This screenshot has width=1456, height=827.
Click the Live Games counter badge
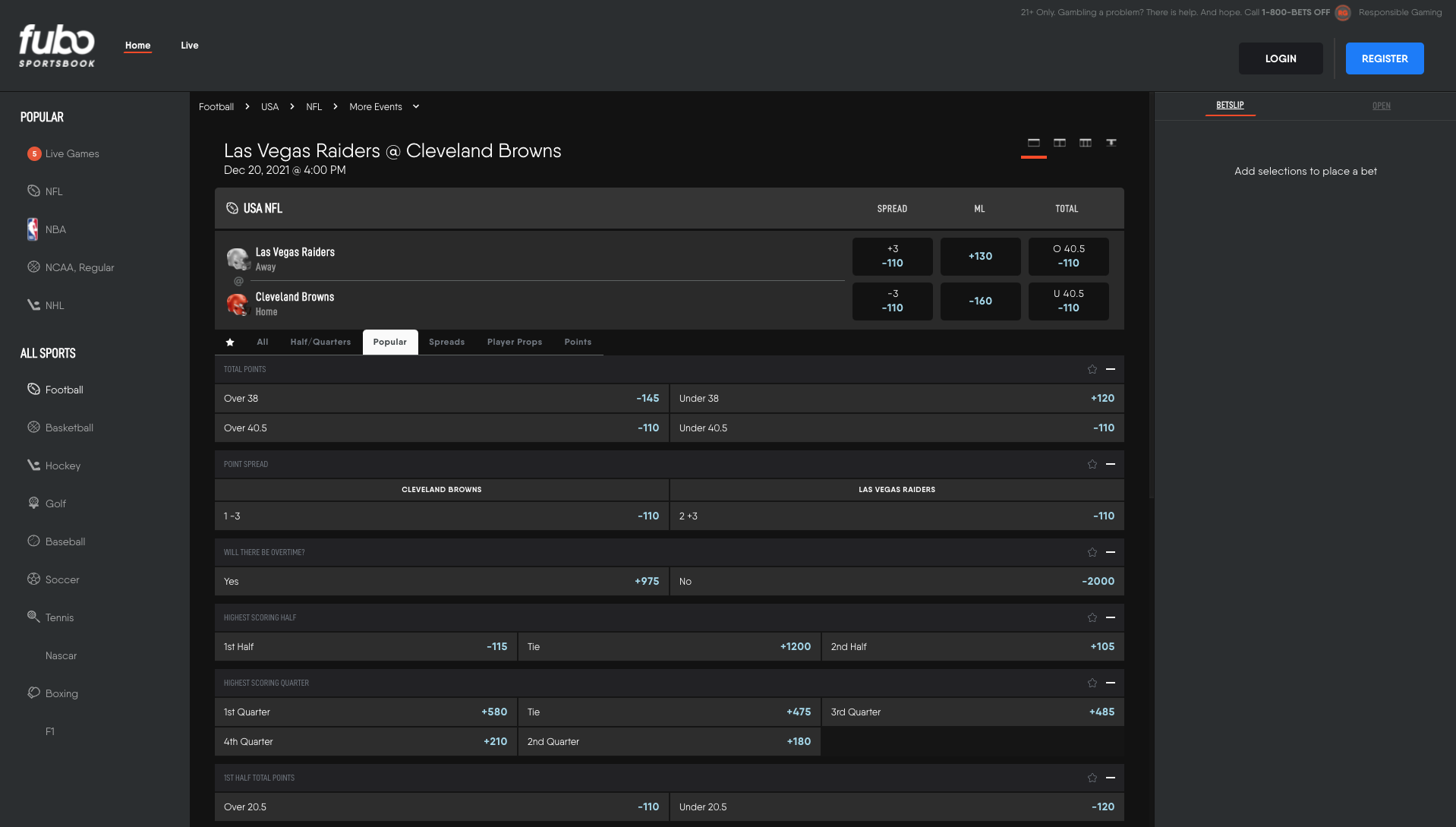(x=34, y=154)
